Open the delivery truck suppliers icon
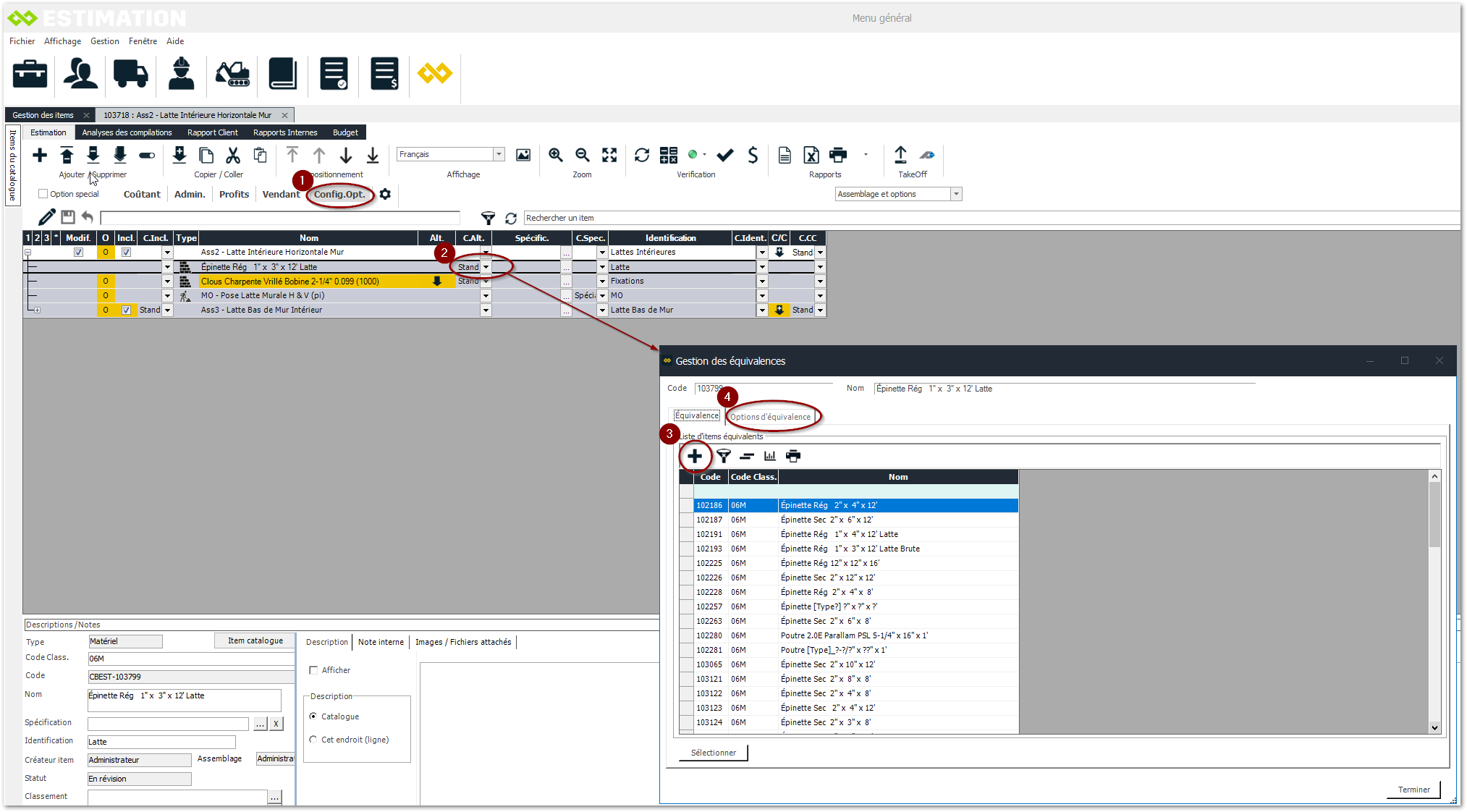Screen dimensions: 1467x812 pos(130,74)
